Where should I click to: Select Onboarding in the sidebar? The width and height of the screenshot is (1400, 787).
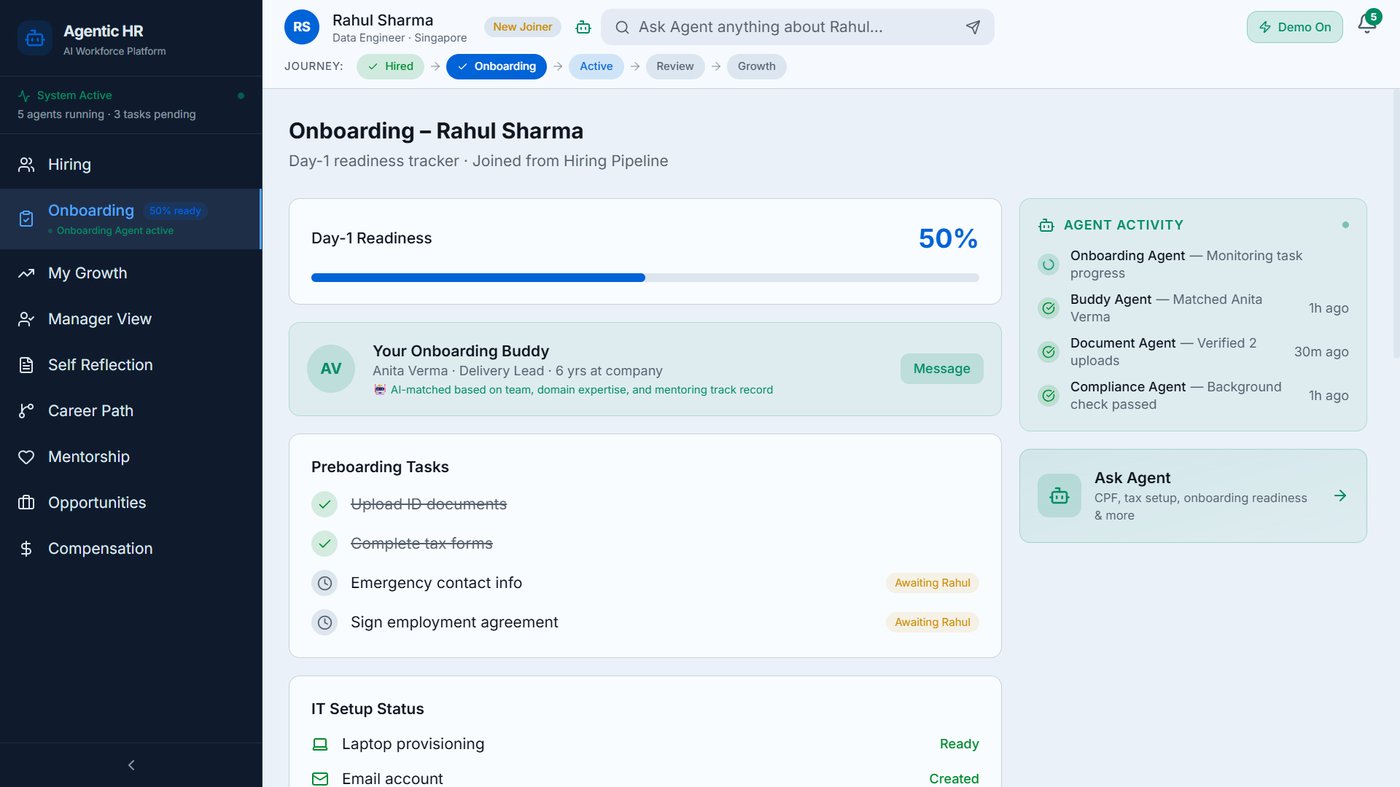coord(131,219)
